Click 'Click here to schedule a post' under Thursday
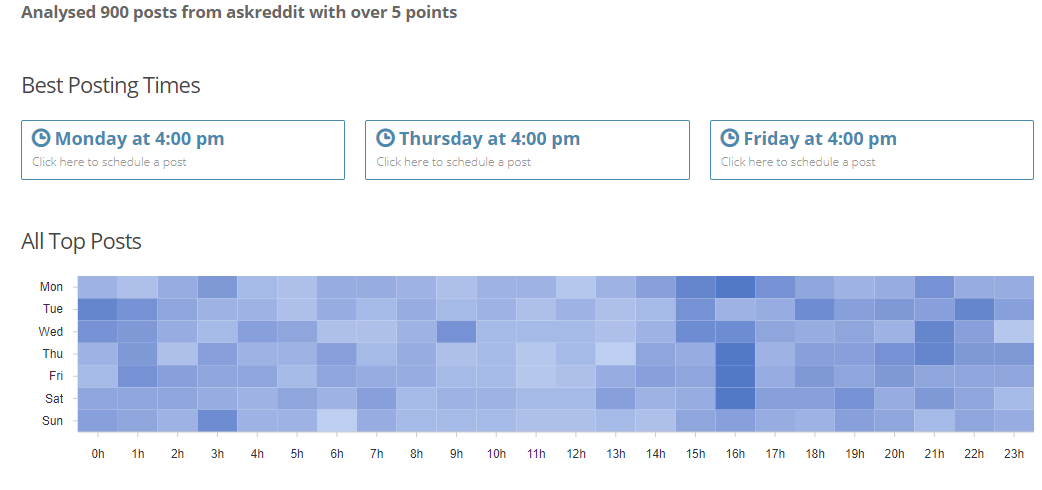The image size is (1042, 490). click(x=454, y=162)
